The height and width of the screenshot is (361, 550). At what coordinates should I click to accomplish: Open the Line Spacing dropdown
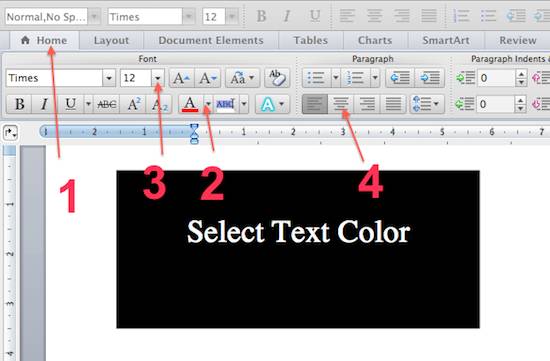click(427, 104)
